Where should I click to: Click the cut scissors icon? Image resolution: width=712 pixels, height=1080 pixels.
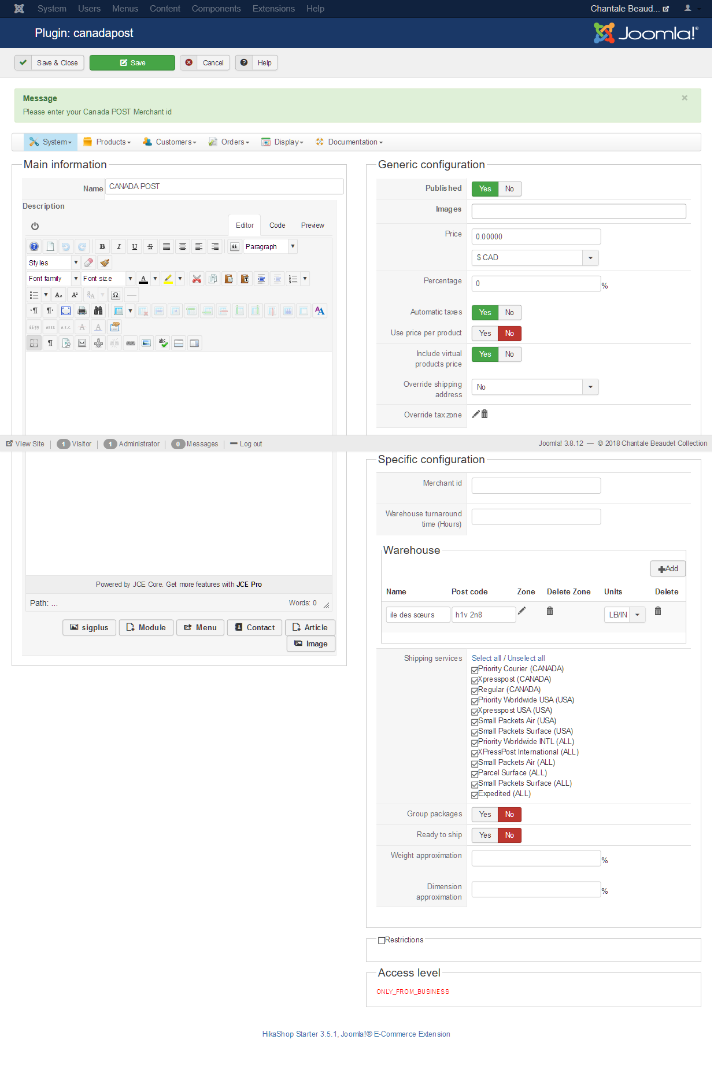pyautogui.click(x=197, y=279)
